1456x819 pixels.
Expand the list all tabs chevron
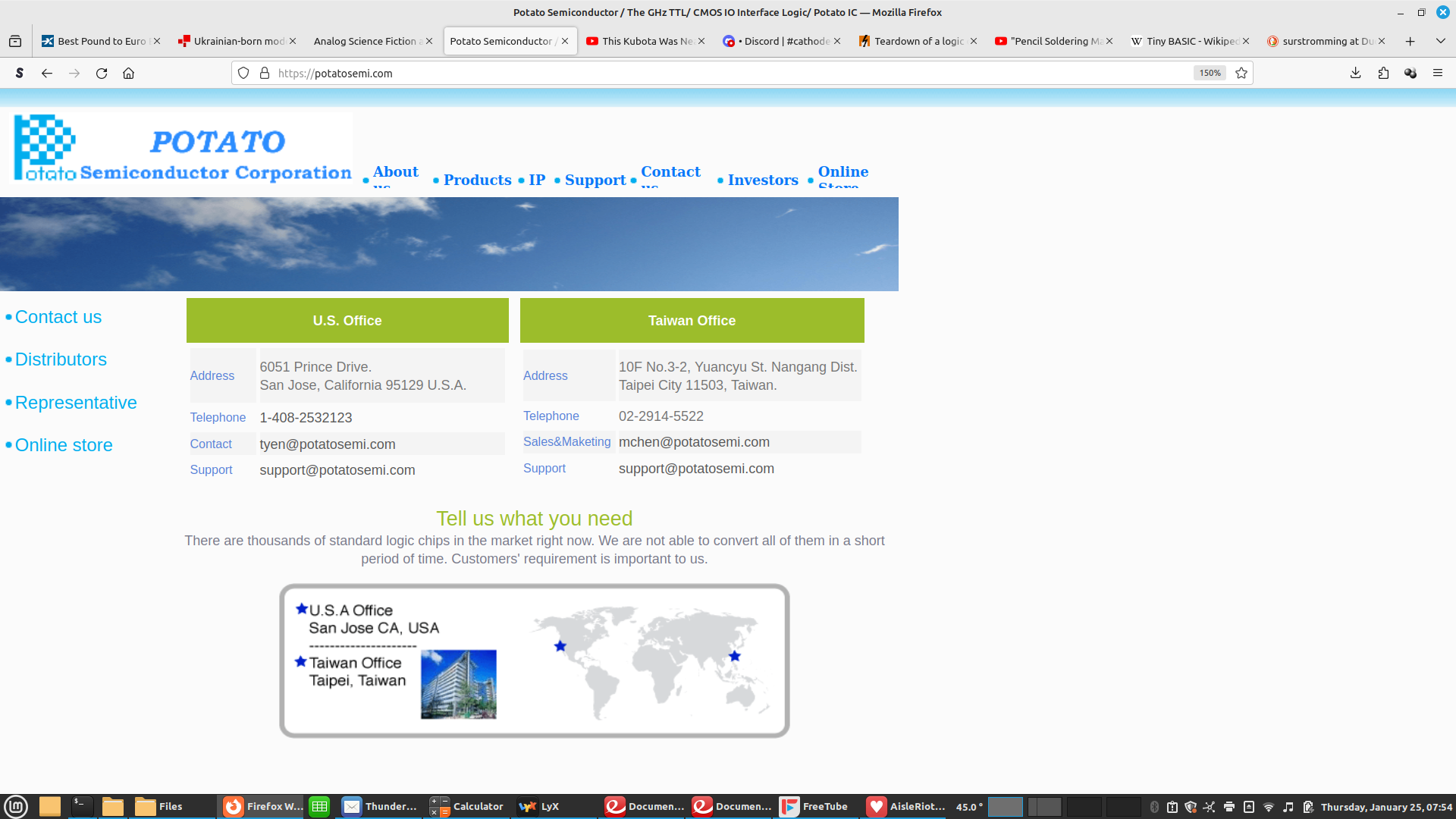click(x=1440, y=41)
